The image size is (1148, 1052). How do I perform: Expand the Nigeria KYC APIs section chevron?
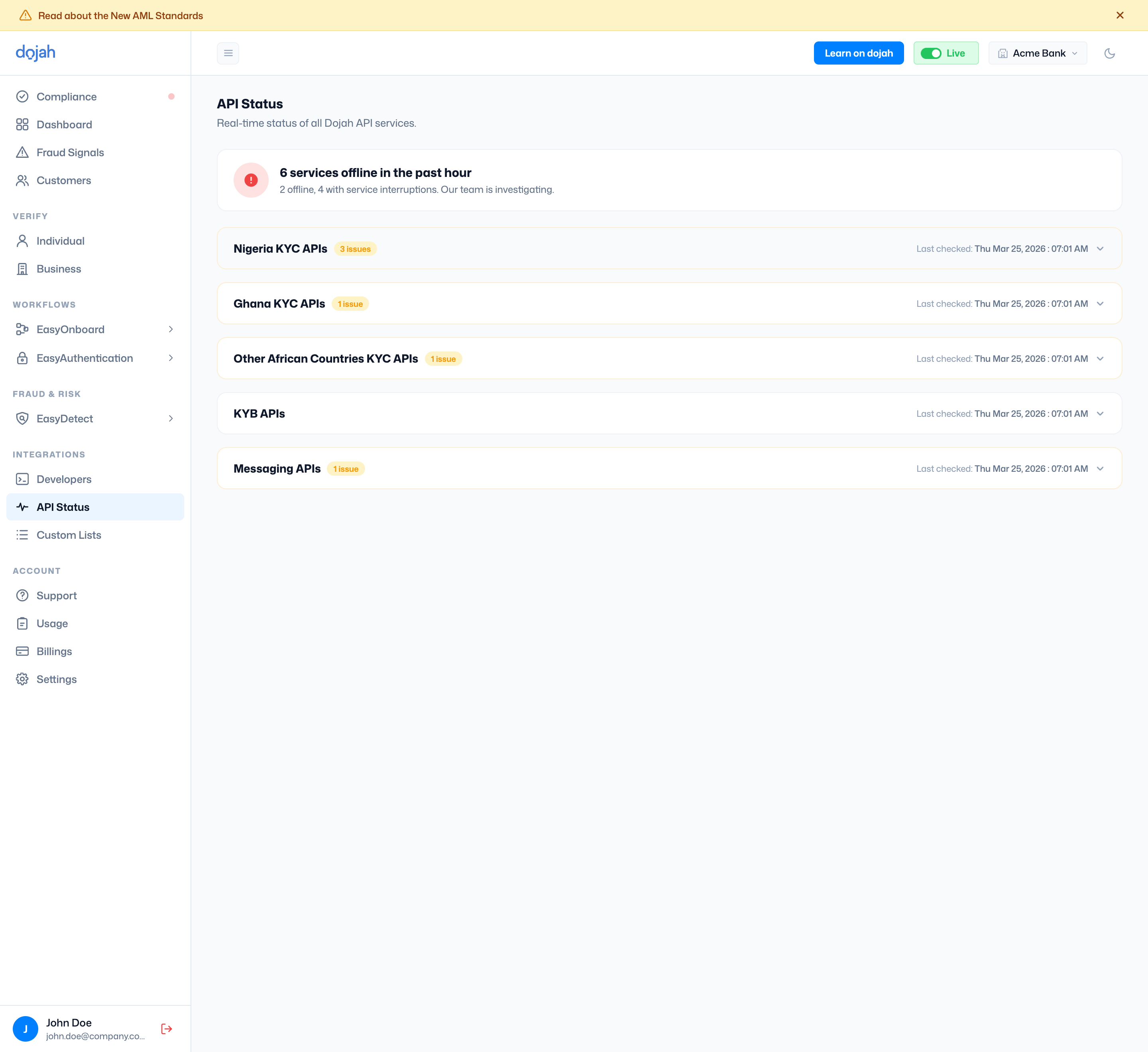(1100, 249)
